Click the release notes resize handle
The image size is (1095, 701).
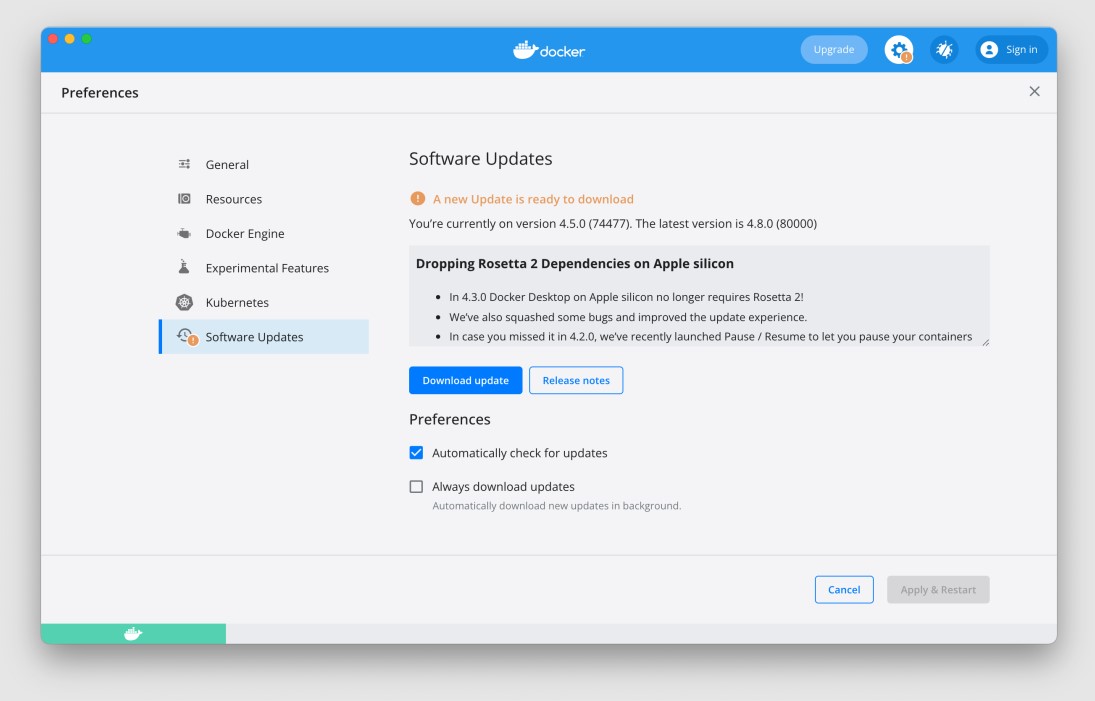click(x=985, y=342)
